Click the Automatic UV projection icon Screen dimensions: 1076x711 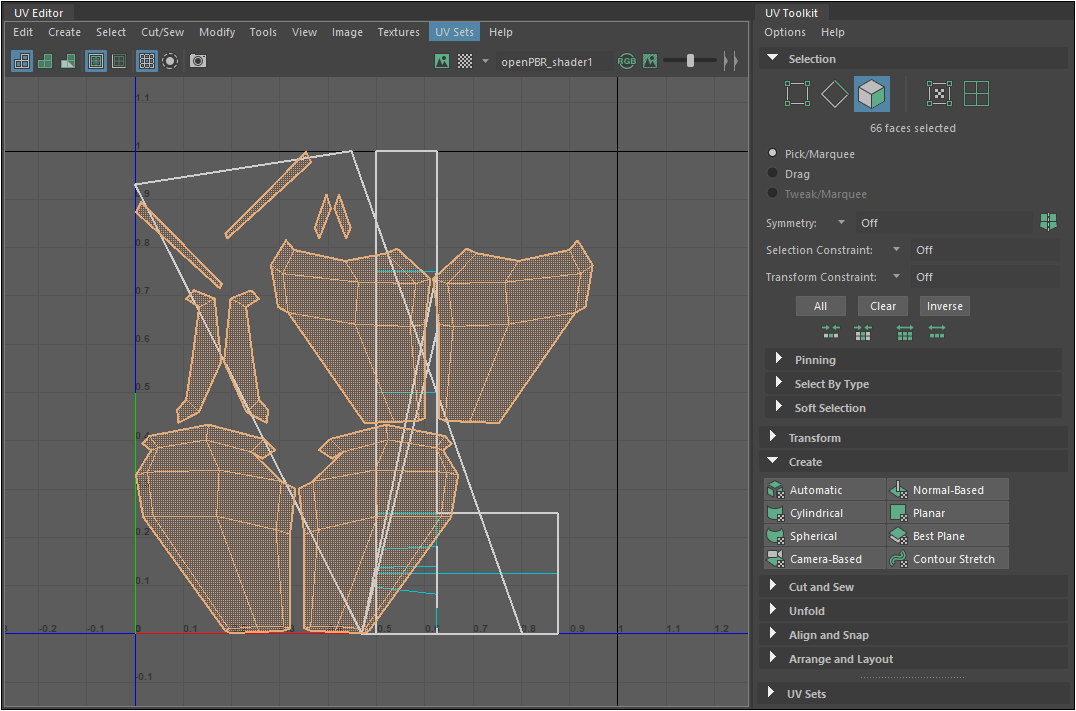776,490
